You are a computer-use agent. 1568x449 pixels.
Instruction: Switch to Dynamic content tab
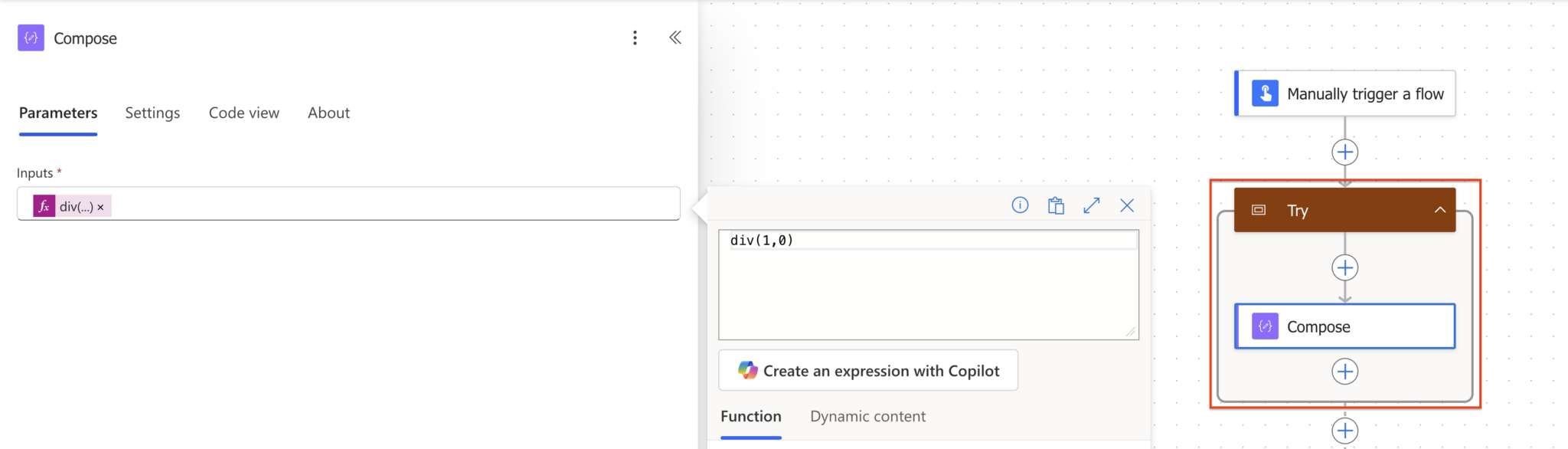[867, 416]
